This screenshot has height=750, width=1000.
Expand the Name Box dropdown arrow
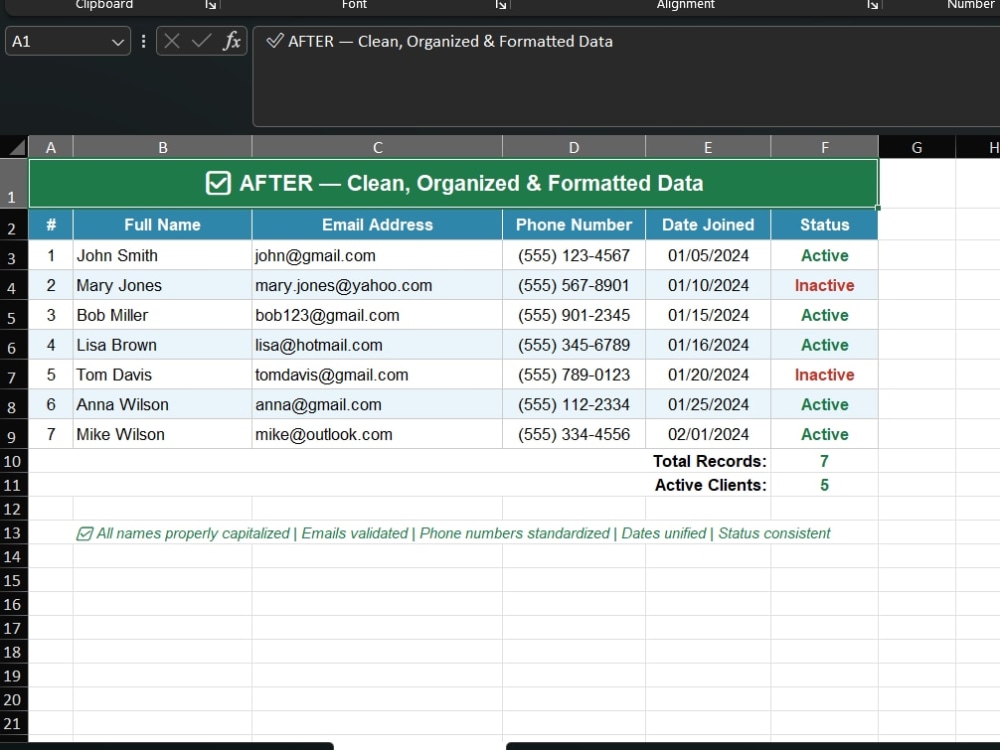117,42
